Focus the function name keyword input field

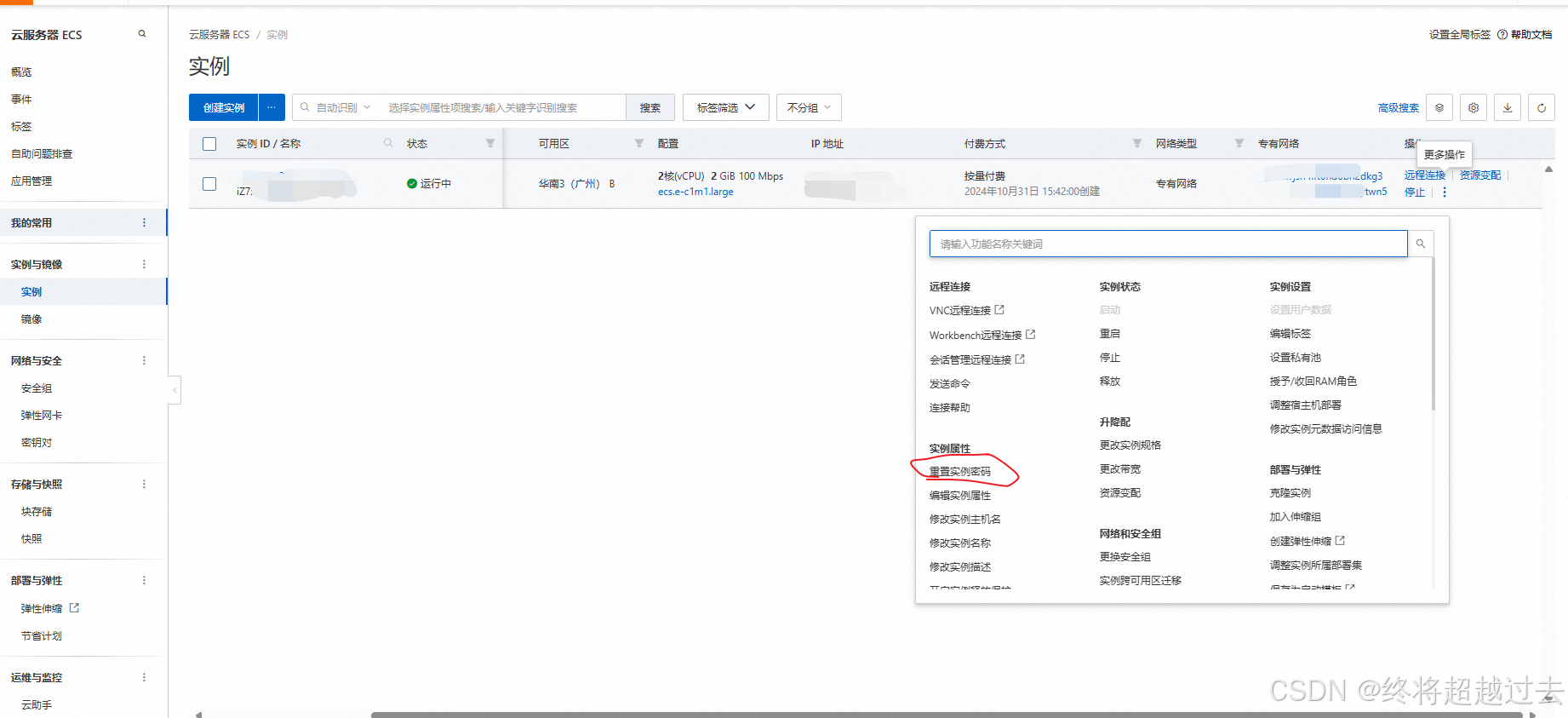tap(1167, 244)
